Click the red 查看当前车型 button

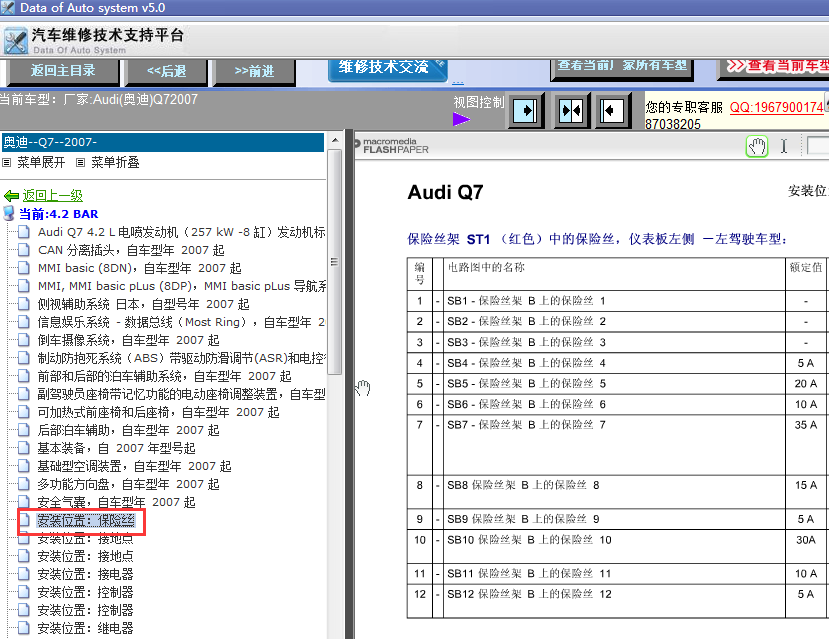[774, 69]
